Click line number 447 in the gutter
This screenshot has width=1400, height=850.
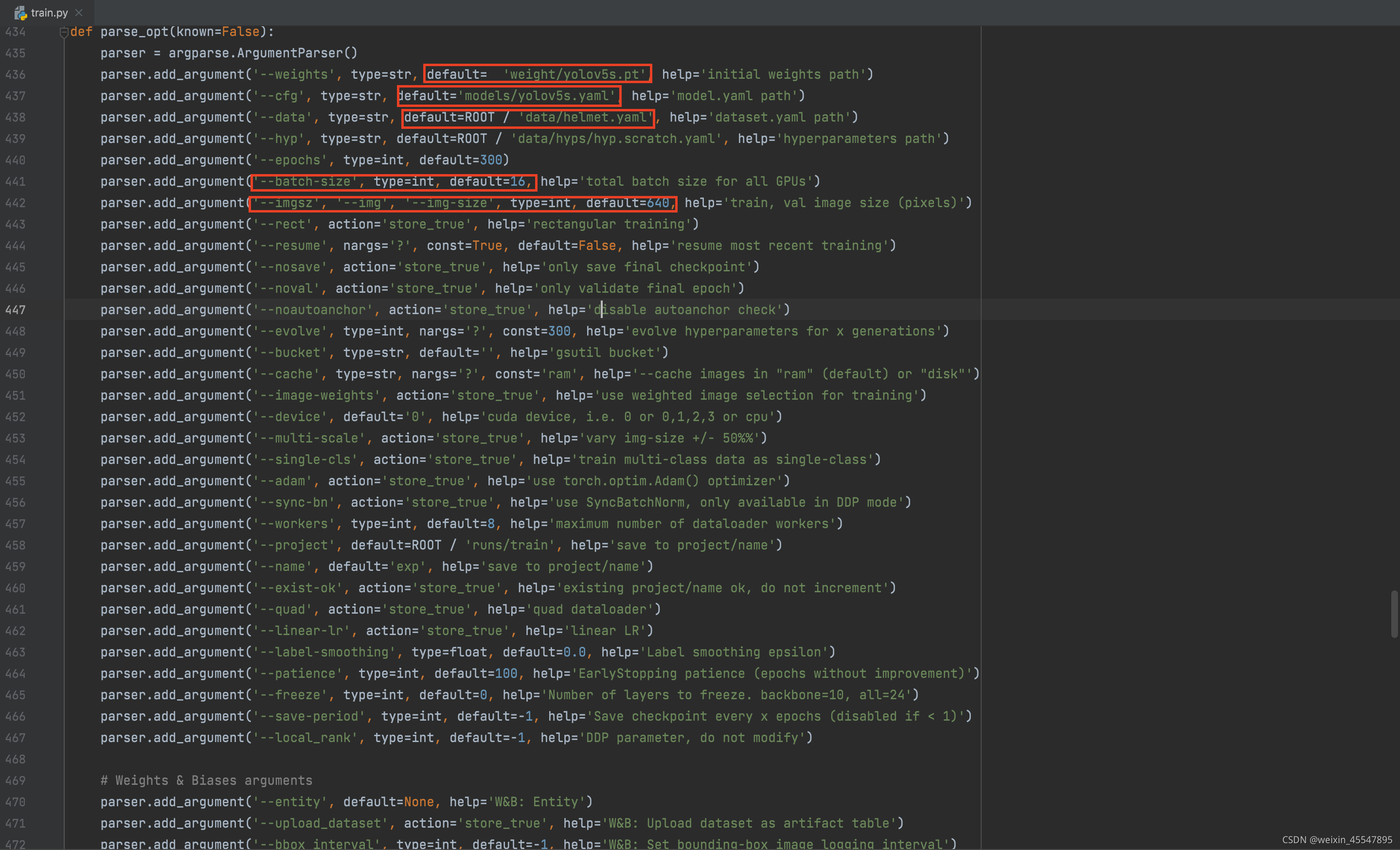click(16, 310)
